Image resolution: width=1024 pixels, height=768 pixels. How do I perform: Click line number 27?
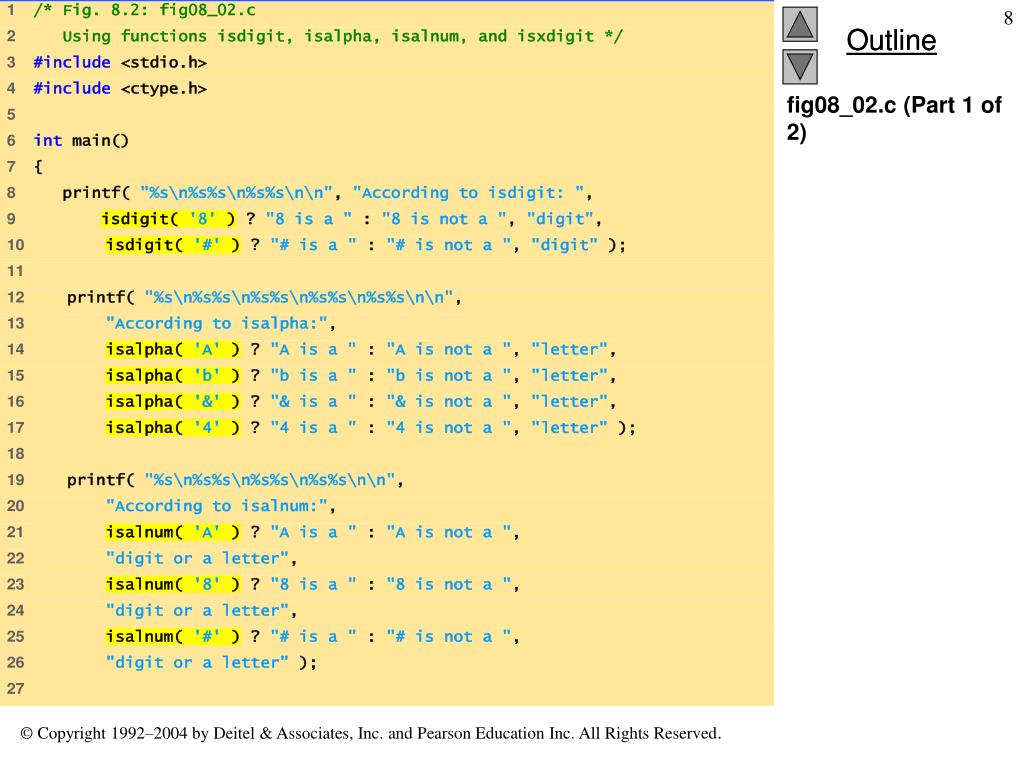tap(15, 688)
